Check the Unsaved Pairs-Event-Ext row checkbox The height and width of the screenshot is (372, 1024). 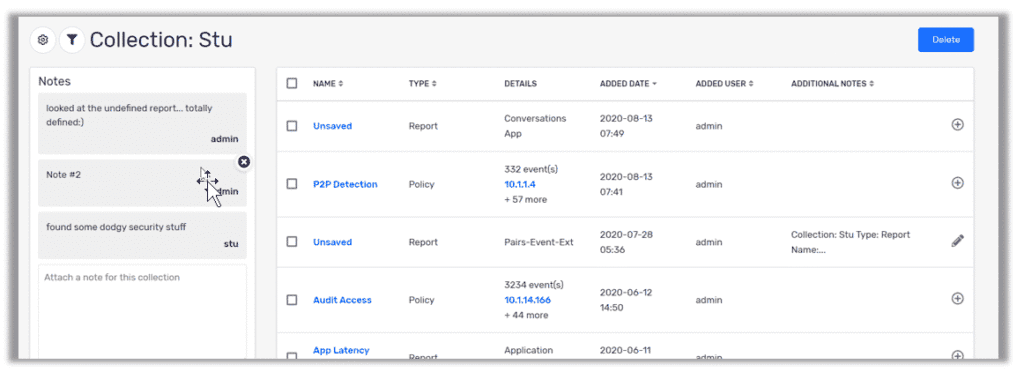click(x=292, y=241)
